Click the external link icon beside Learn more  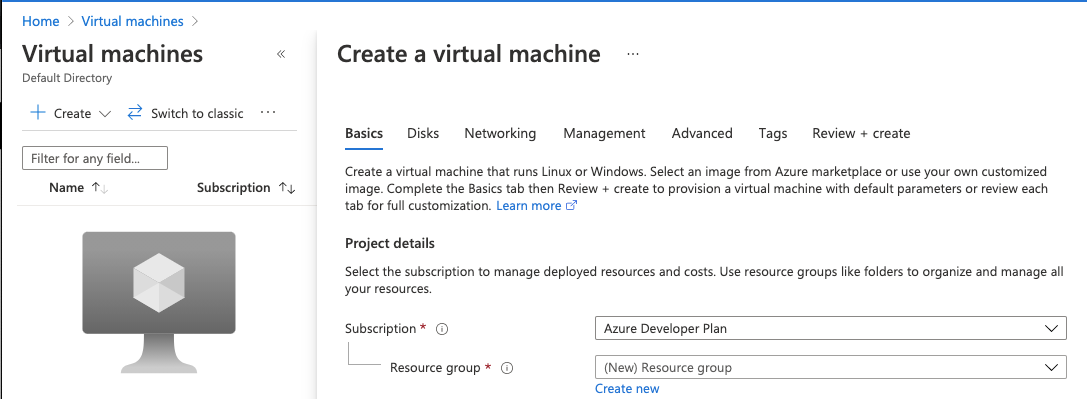click(572, 206)
